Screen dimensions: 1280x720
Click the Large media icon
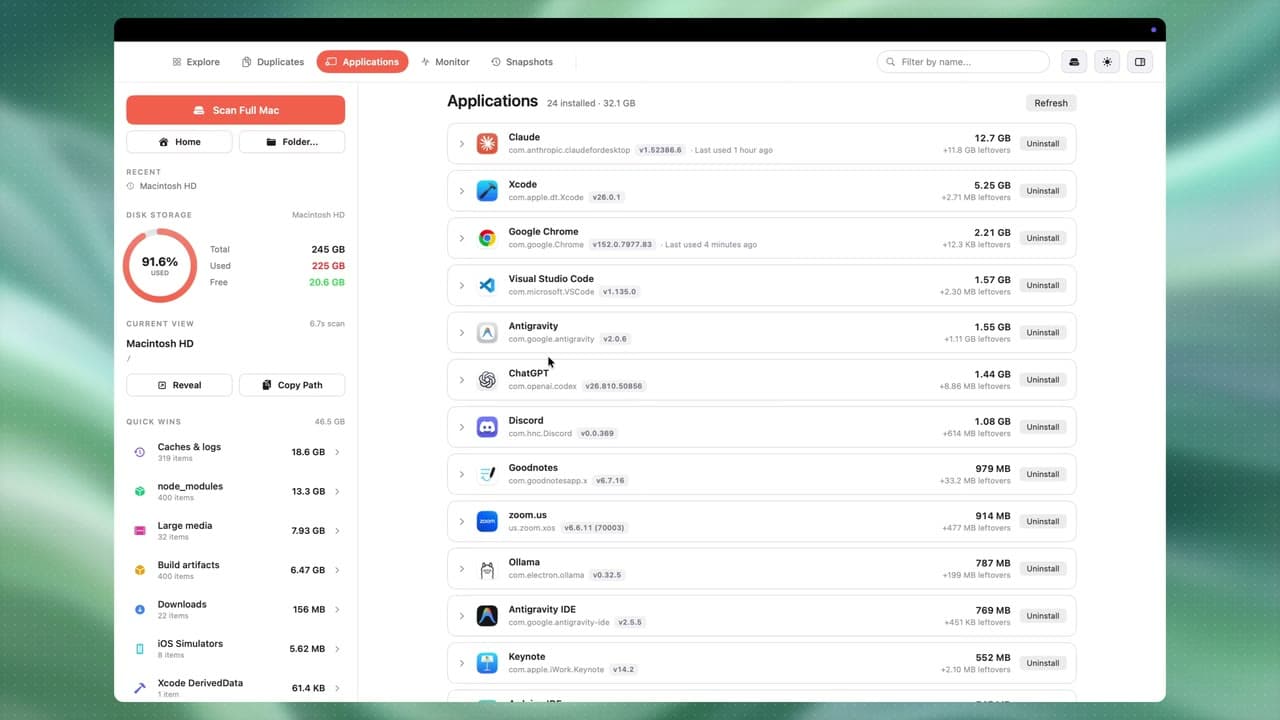coord(140,531)
